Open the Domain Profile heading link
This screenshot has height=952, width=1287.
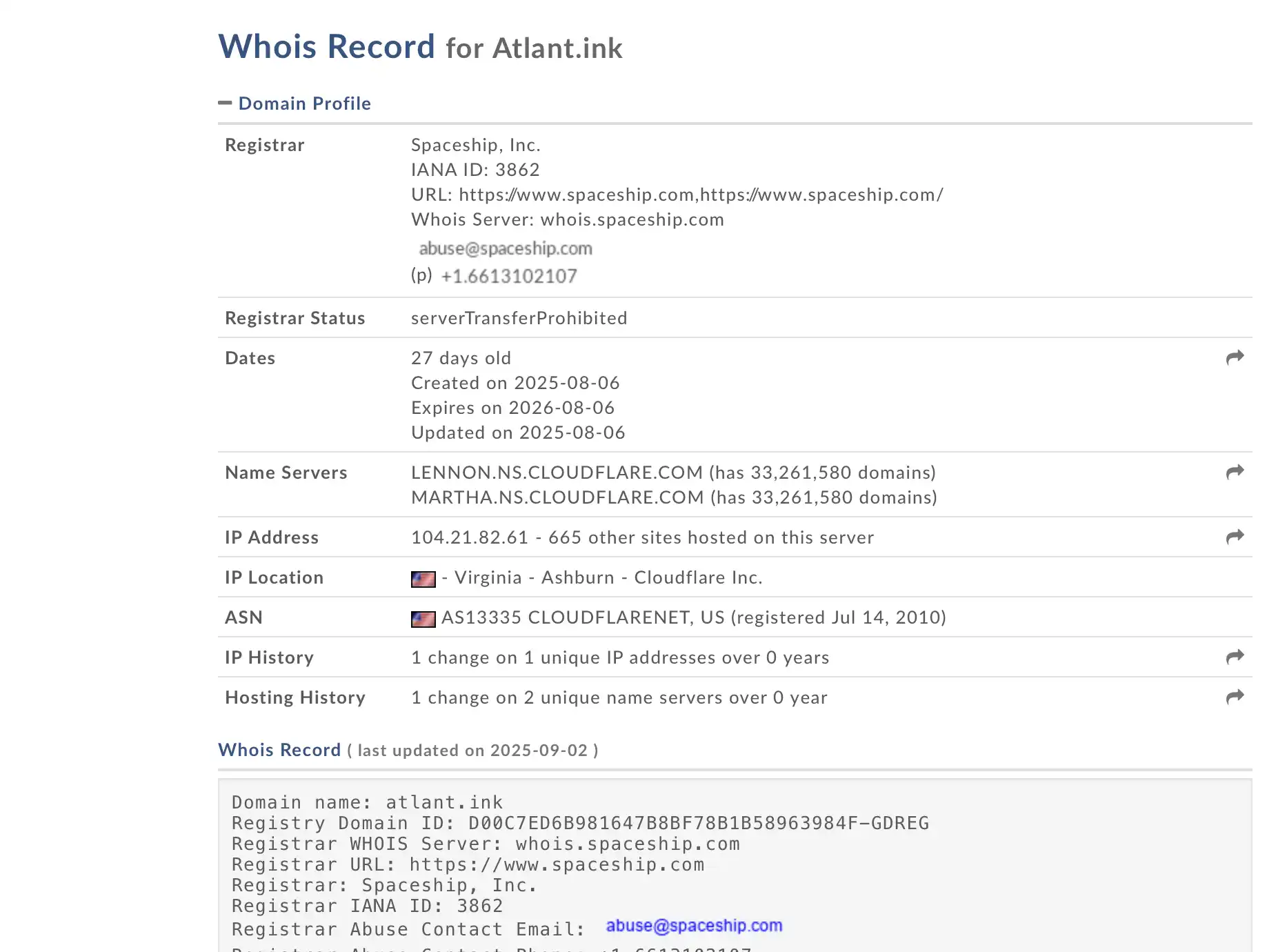coord(304,103)
